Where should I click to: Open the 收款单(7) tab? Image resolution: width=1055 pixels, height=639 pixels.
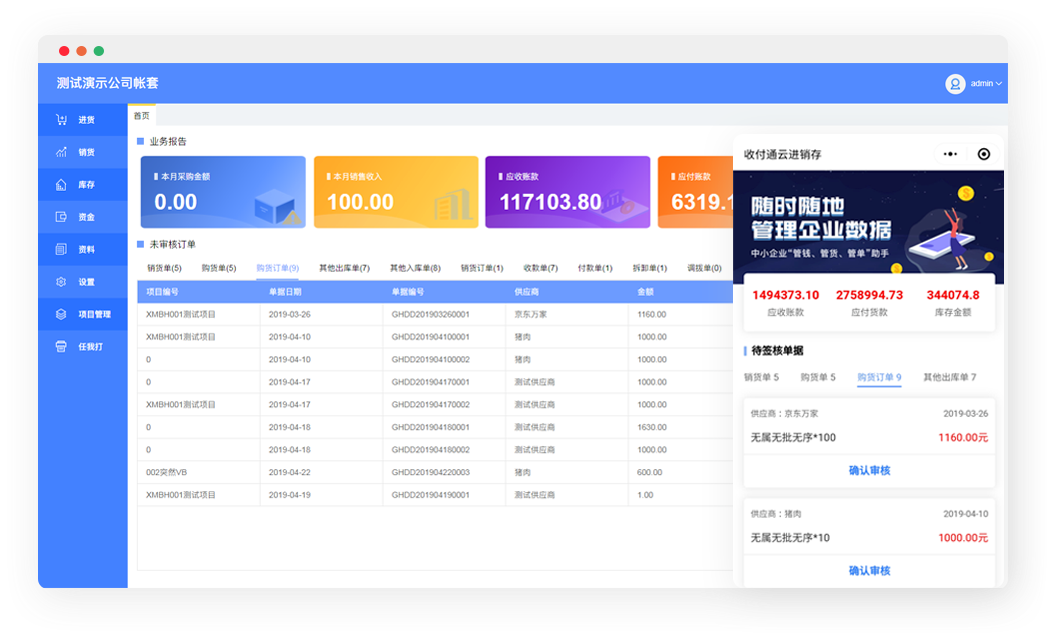coord(540,268)
